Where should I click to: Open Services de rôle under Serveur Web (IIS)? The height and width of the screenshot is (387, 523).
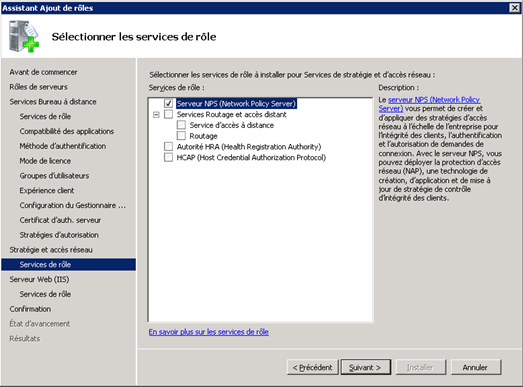(x=45, y=294)
